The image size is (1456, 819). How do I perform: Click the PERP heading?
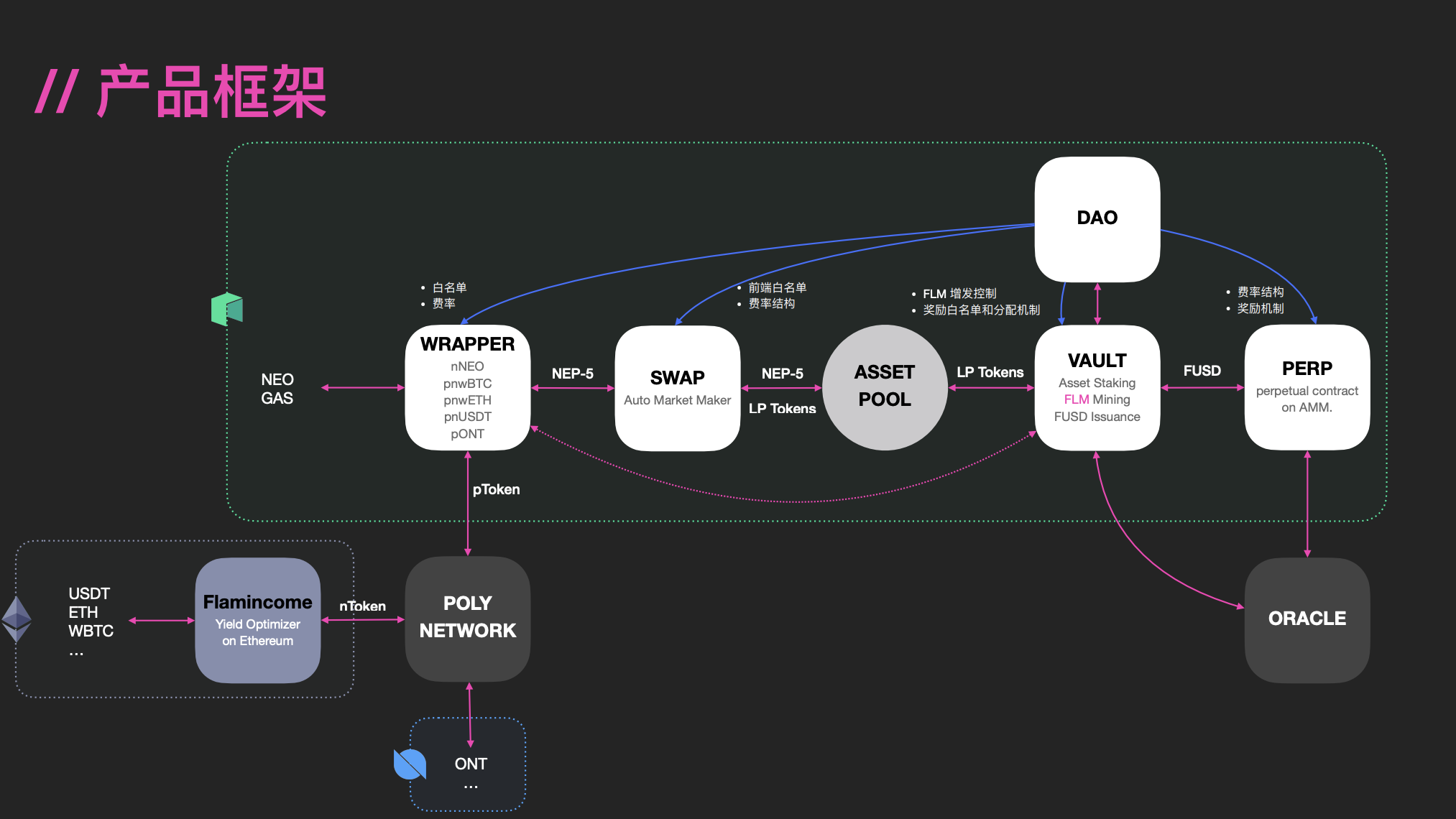[1307, 369]
